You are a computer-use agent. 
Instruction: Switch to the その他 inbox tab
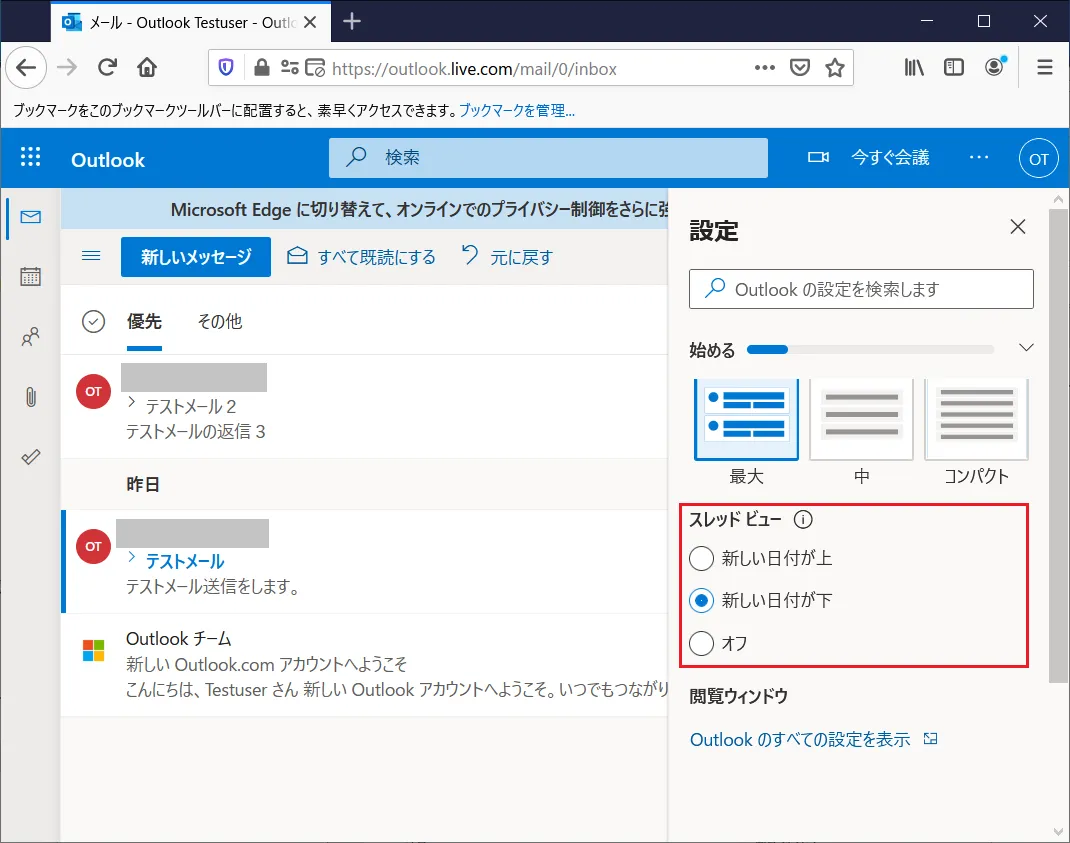click(220, 321)
